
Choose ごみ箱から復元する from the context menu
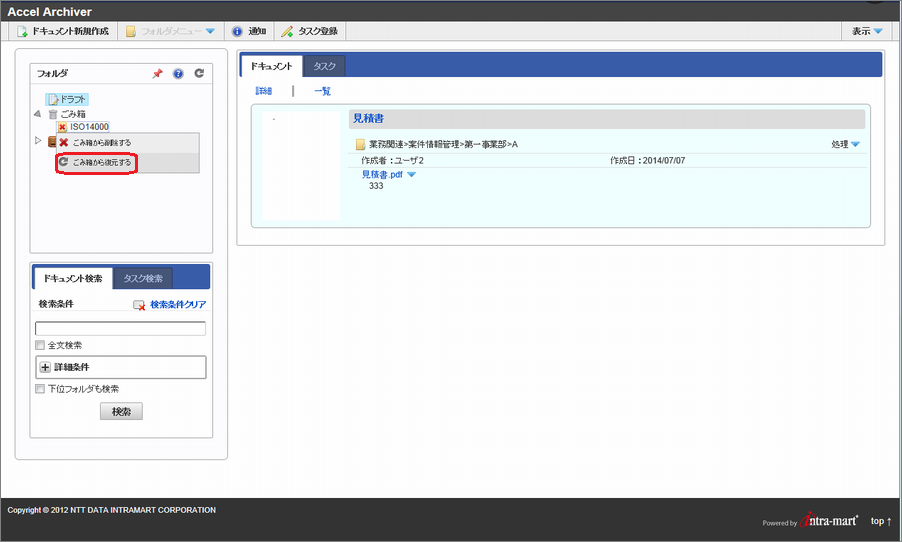[101, 162]
